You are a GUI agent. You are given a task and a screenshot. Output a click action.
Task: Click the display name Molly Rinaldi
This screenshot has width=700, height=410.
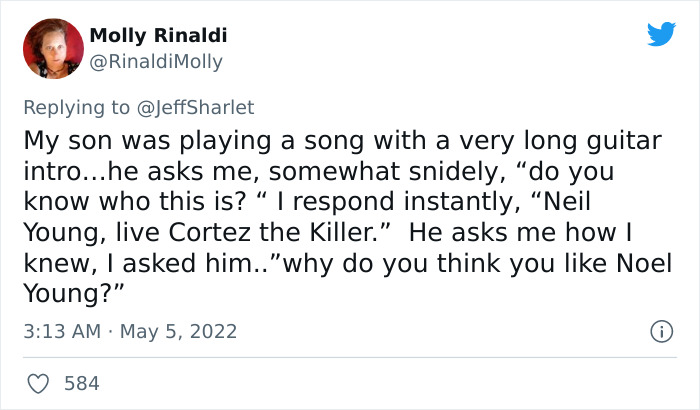[x=158, y=36]
